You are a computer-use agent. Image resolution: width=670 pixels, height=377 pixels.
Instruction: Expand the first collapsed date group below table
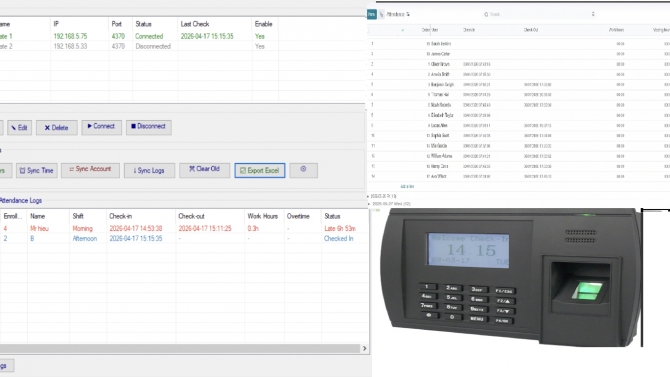click(x=382, y=196)
